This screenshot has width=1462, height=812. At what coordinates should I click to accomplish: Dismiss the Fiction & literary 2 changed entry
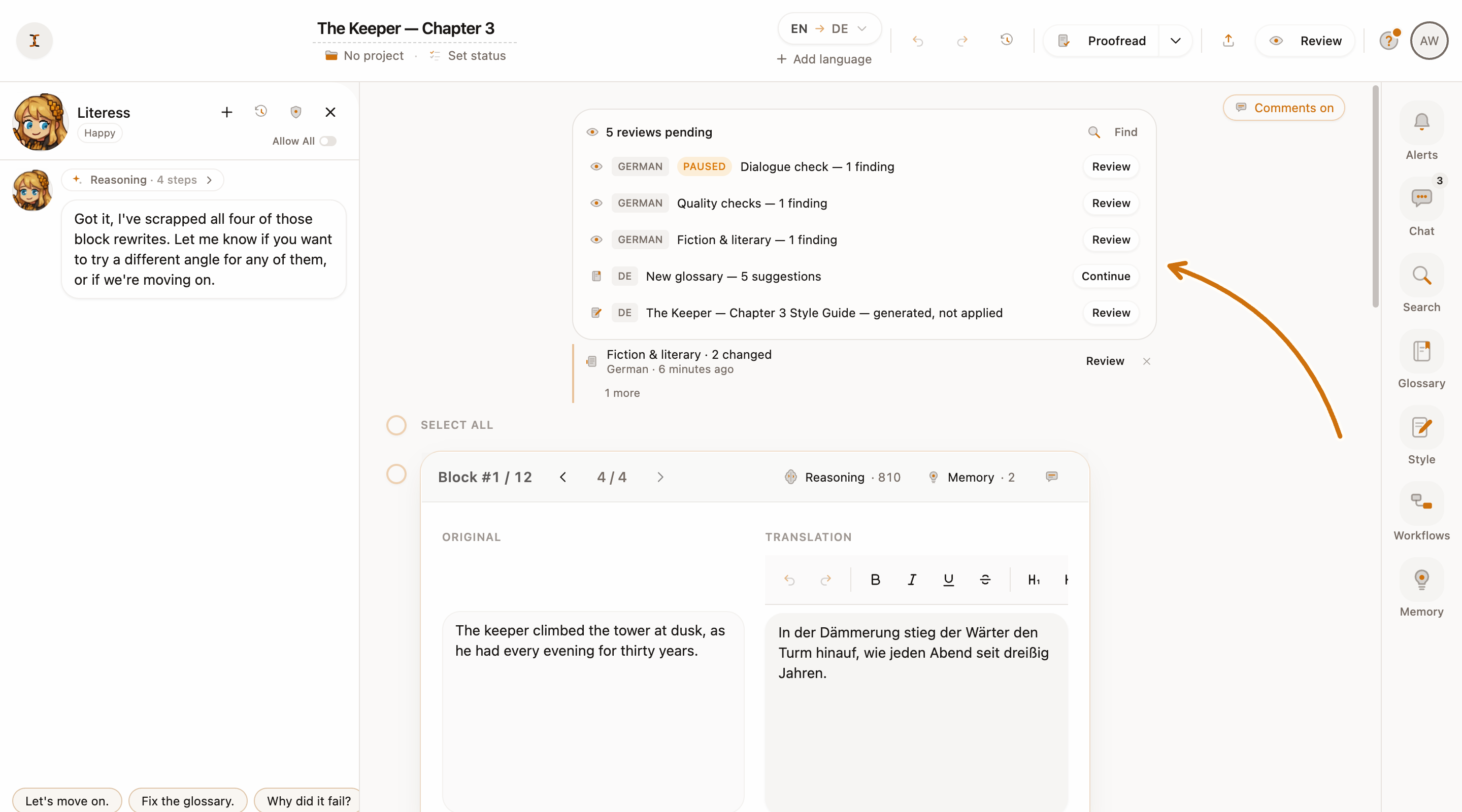pyautogui.click(x=1146, y=361)
